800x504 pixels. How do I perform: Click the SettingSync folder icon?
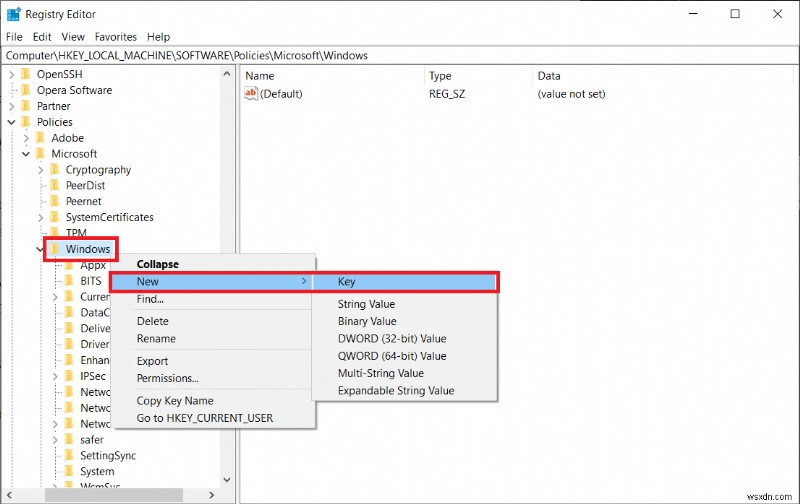[x=69, y=456]
